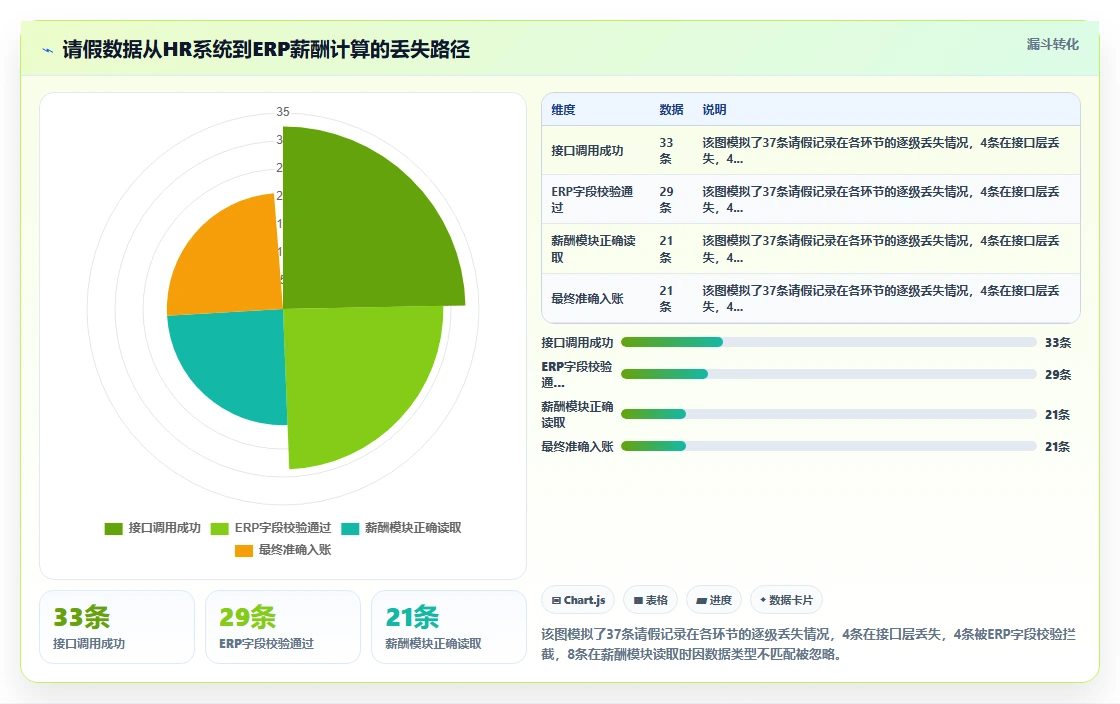Click the 33条 value beside first progress bar
1120x704 pixels.
(x=1058, y=343)
